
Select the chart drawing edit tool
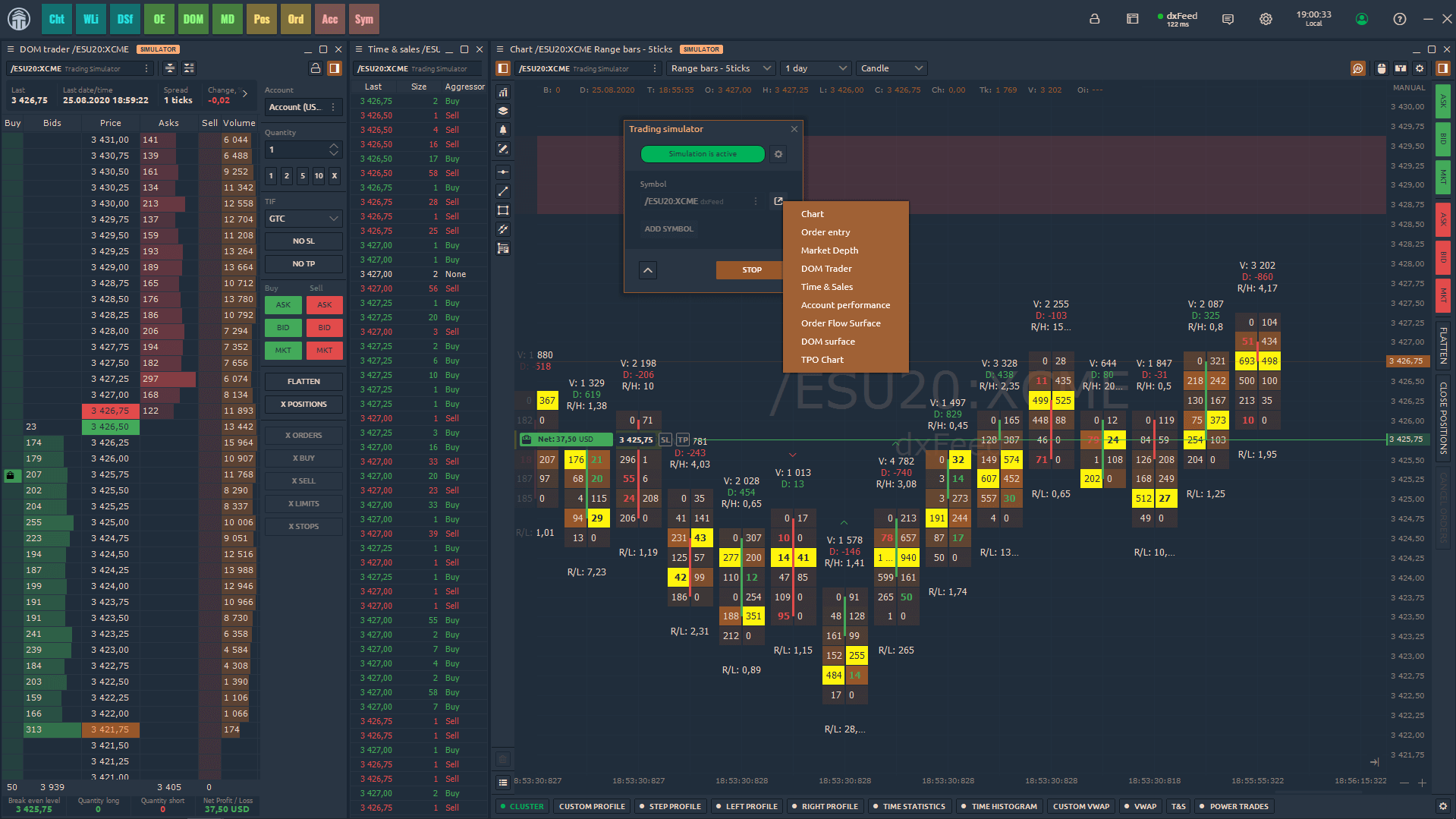tap(503, 149)
